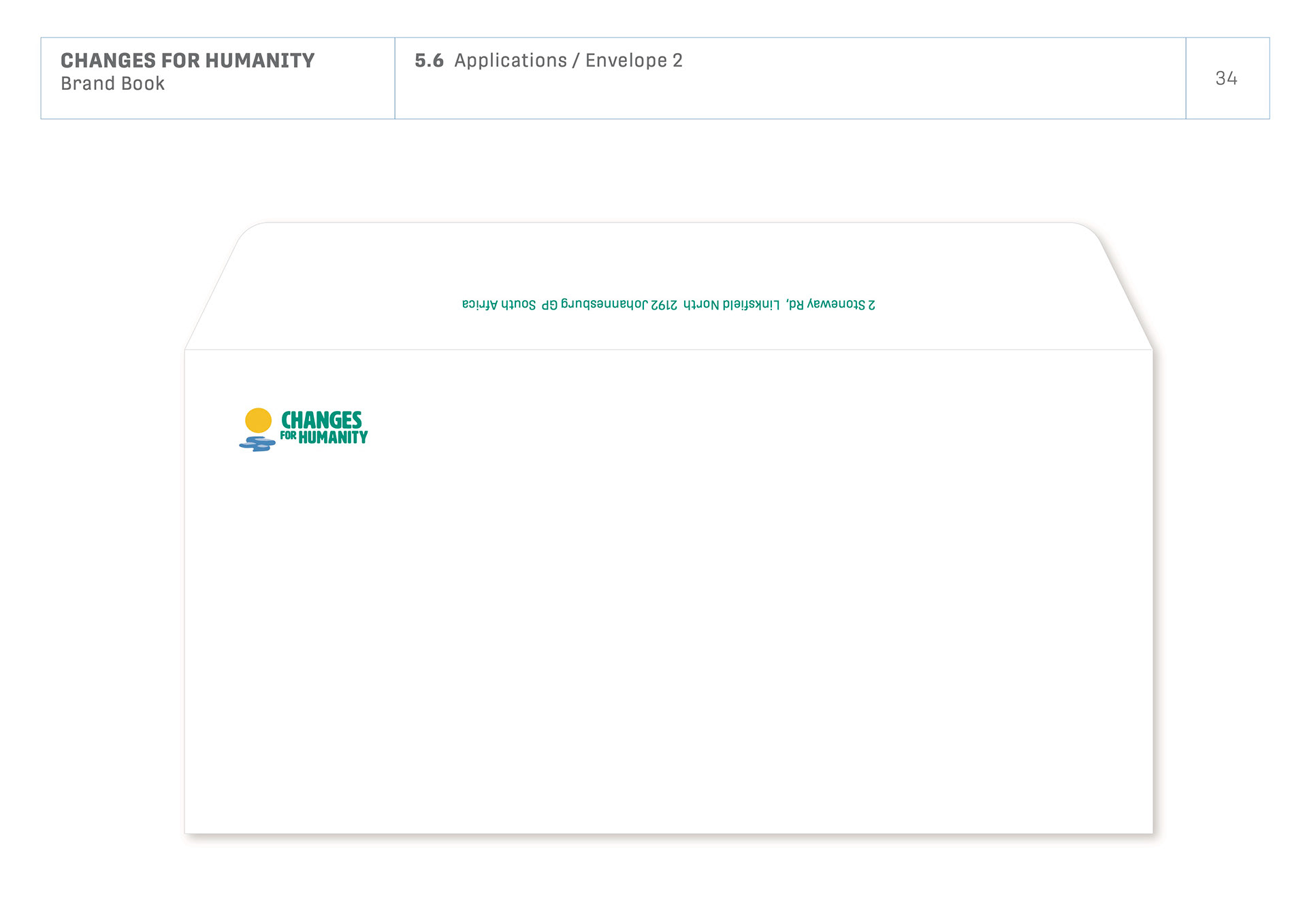Click the FOR HUMANITY logo text
This screenshot has height=924, width=1307.
[x=324, y=437]
